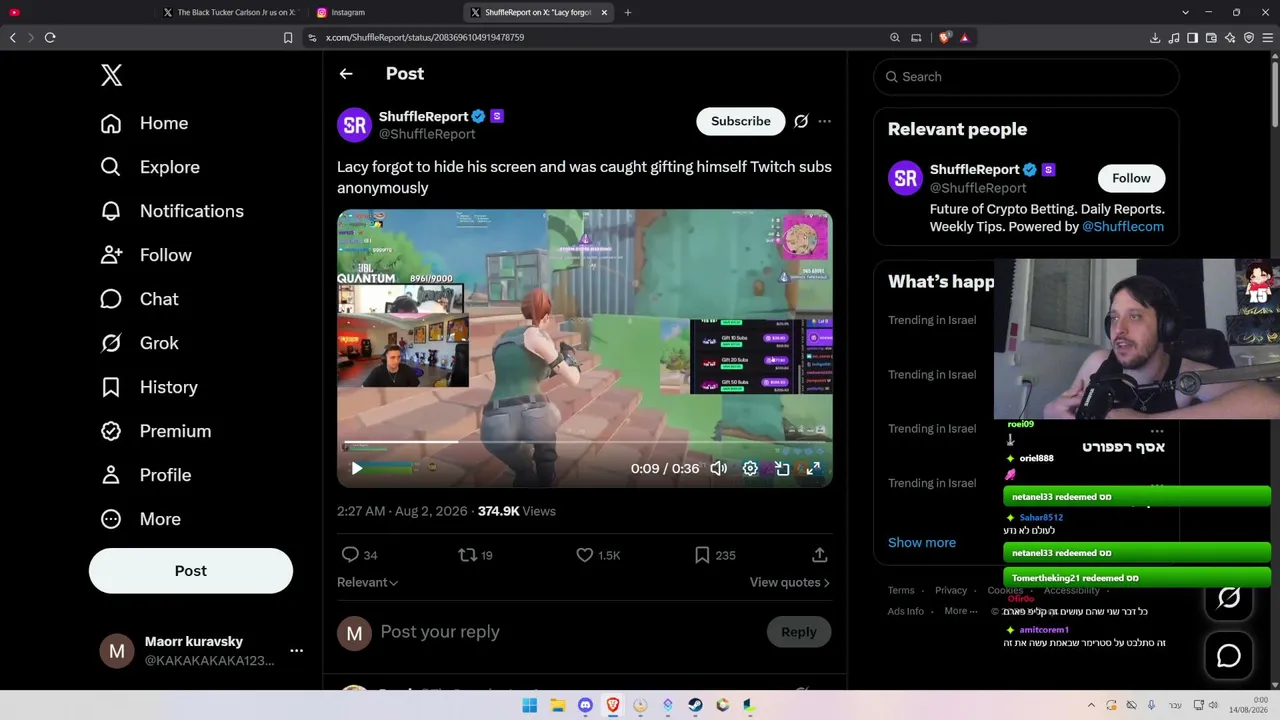Like the ShuffleReport post
The height and width of the screenshot is (720, 1280).
click(585, 554)
